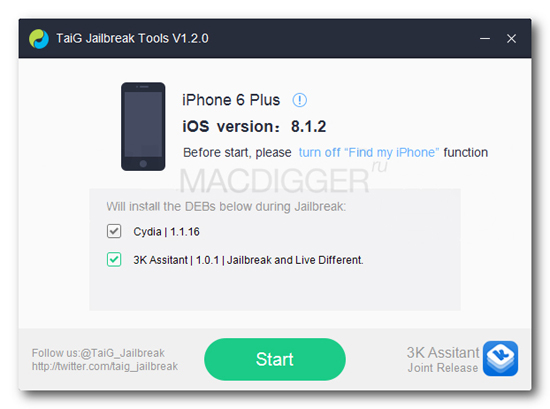Click the TaiG green-blue logo icon
The image size is (550, 409).
pyautogui.click(x=39, y=39)
